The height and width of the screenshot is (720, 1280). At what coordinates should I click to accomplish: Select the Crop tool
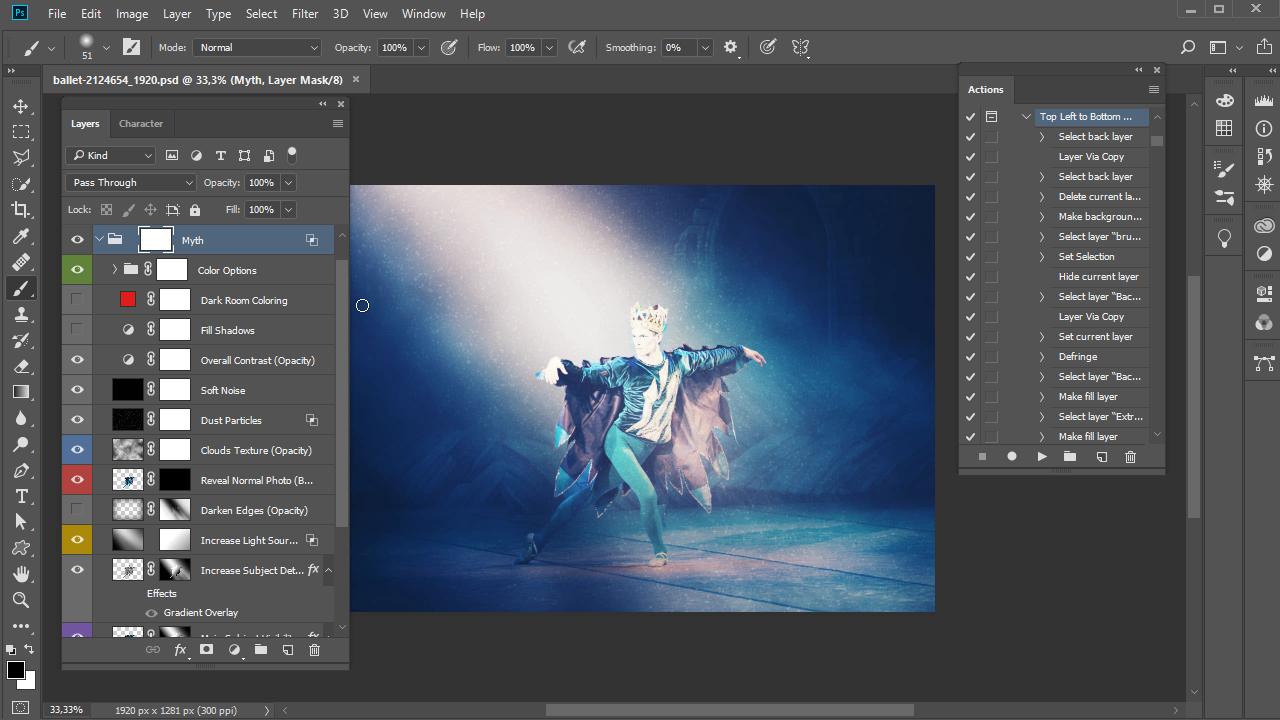[20, 210]
